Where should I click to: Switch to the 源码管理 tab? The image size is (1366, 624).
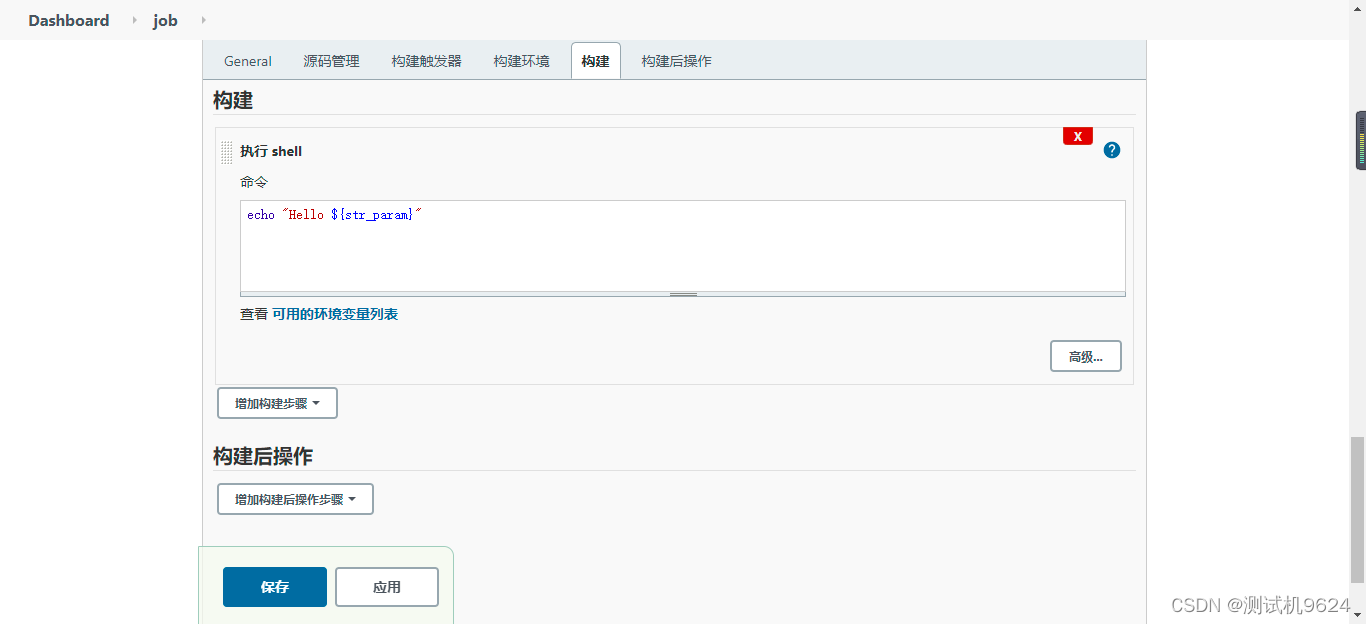pos(332,61)
